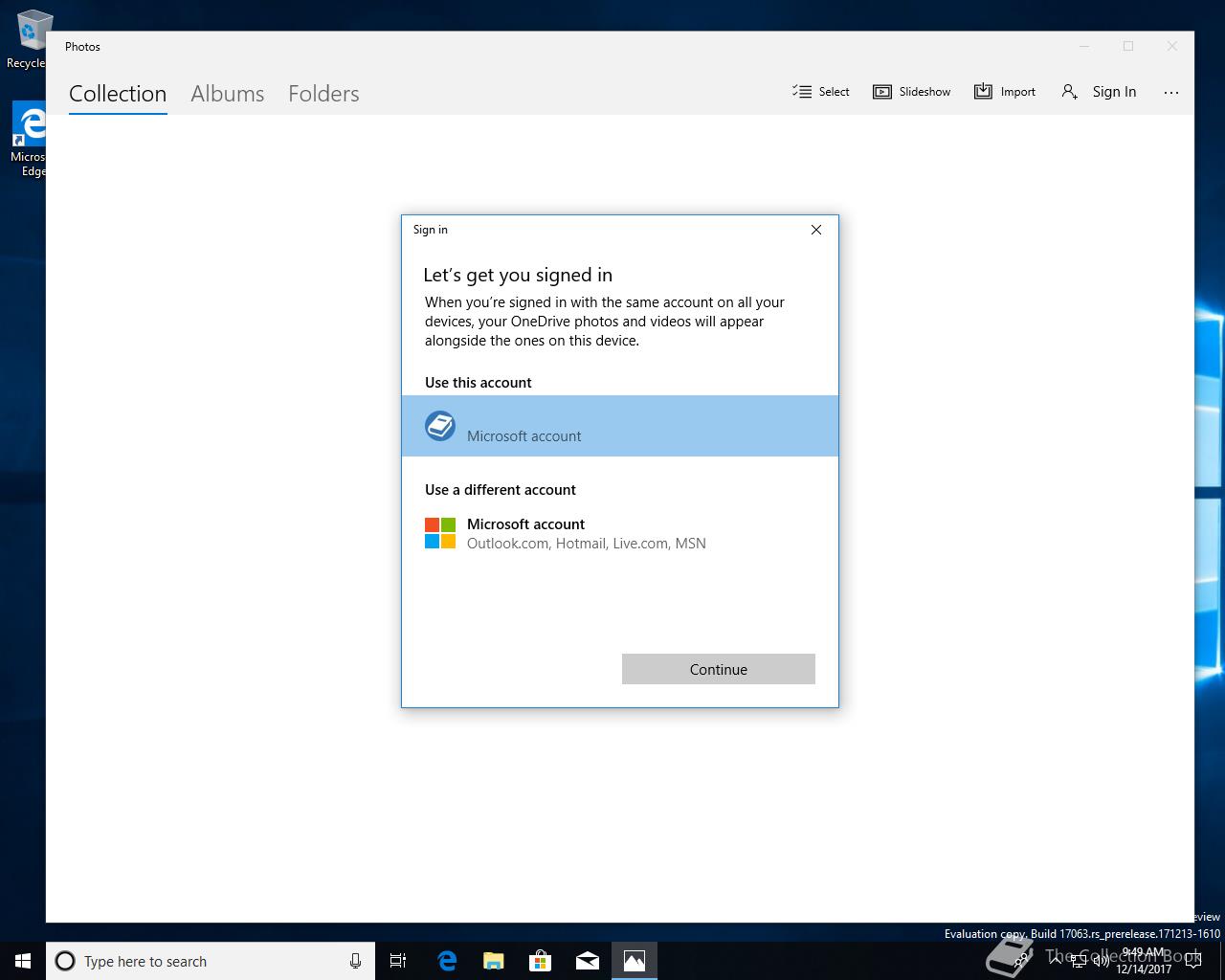Viewport: 1225px width, 980px height.
Task: Click the Select toolbar button
Action: pos(821,92)
